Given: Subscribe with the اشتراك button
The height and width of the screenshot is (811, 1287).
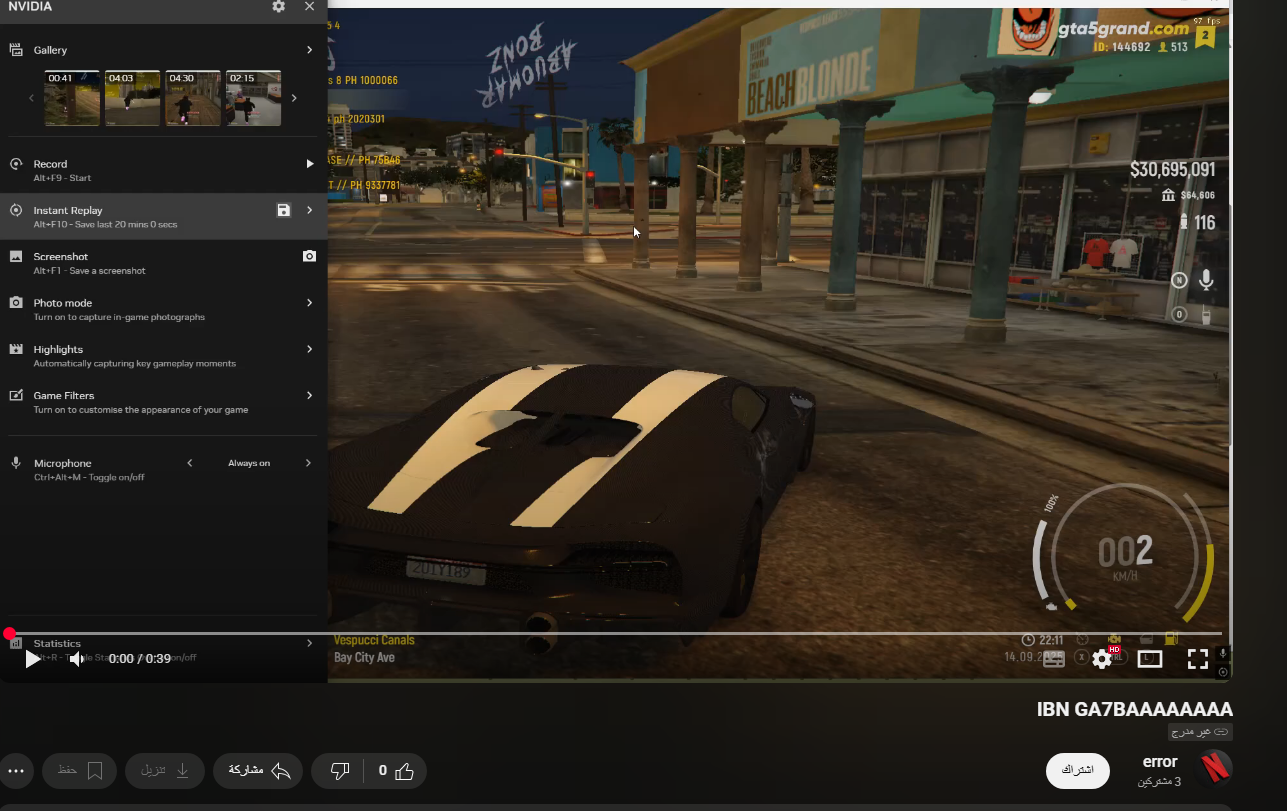Looking at the screenshot, I should click(x=1078, y=771).
